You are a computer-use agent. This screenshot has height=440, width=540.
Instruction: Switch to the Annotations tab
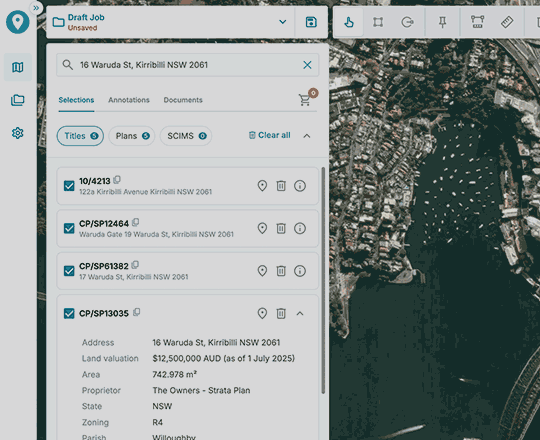[129, 100]
